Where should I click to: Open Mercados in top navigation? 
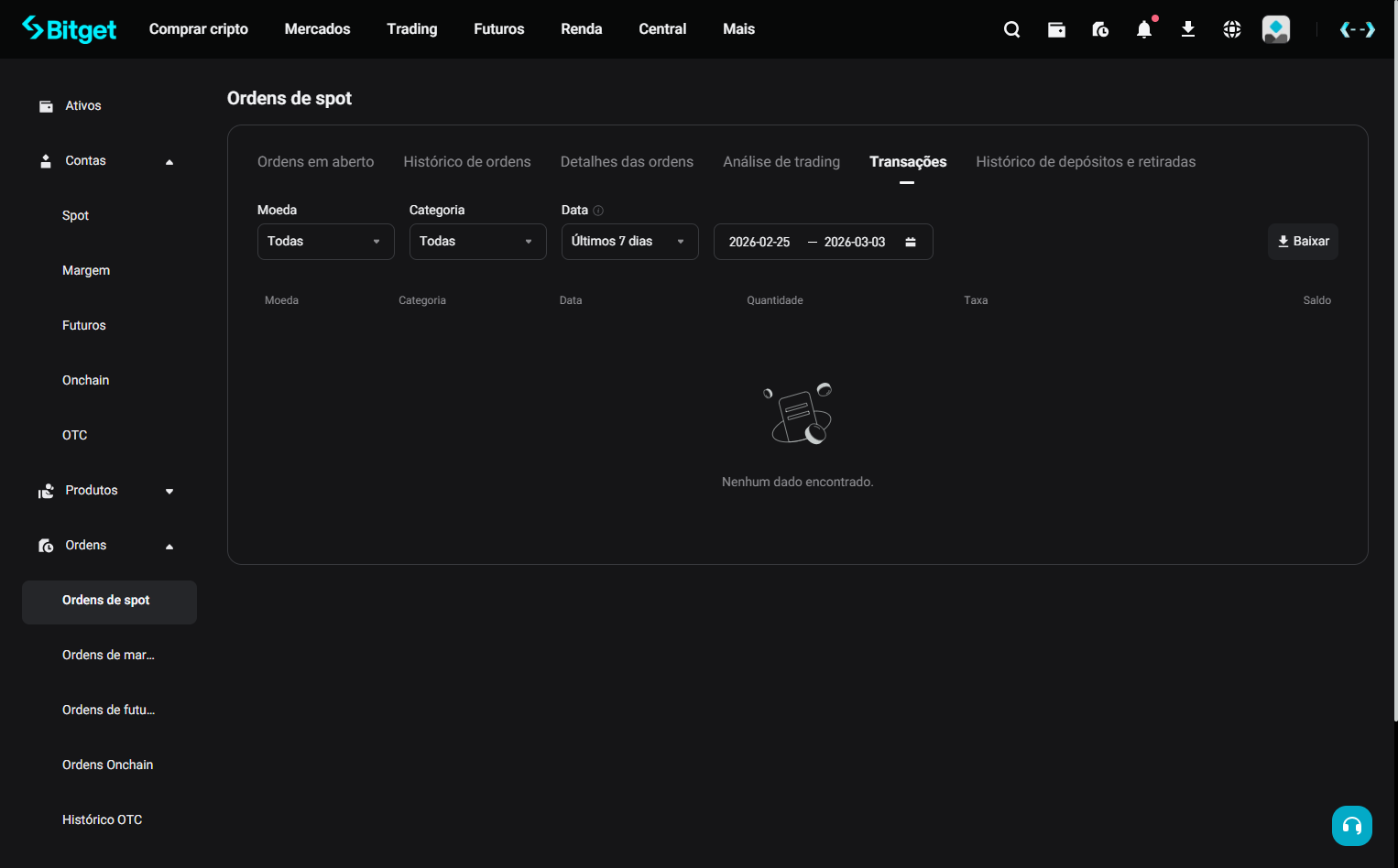(318, 29)
